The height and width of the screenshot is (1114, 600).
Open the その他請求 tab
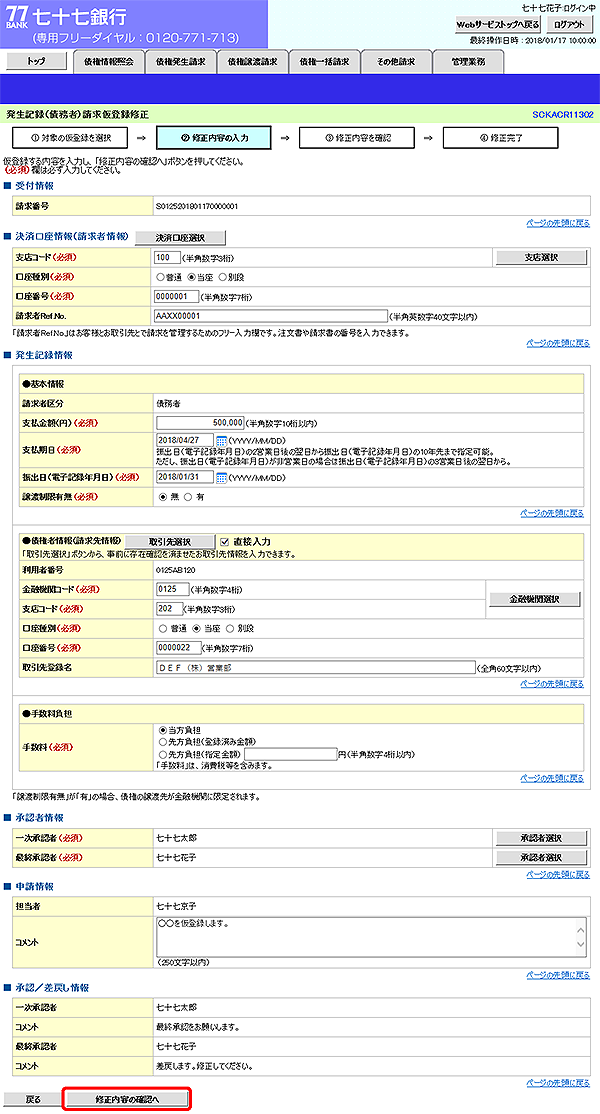396,63
